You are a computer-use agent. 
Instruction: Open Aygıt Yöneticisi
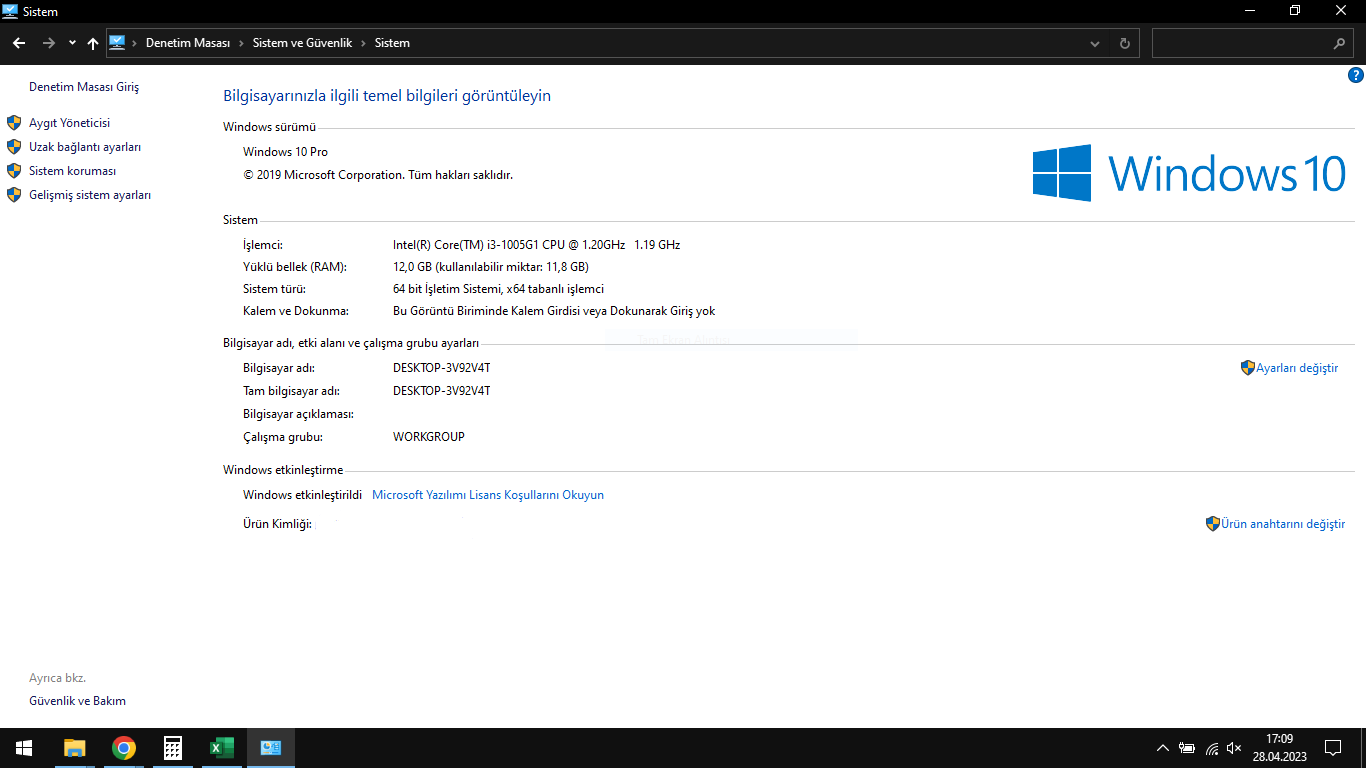coord(69,123)
